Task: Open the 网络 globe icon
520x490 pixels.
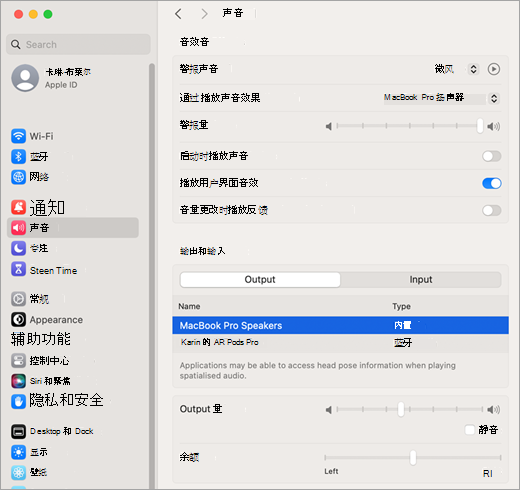Action: pyautogui.click(x=18, y=177)
